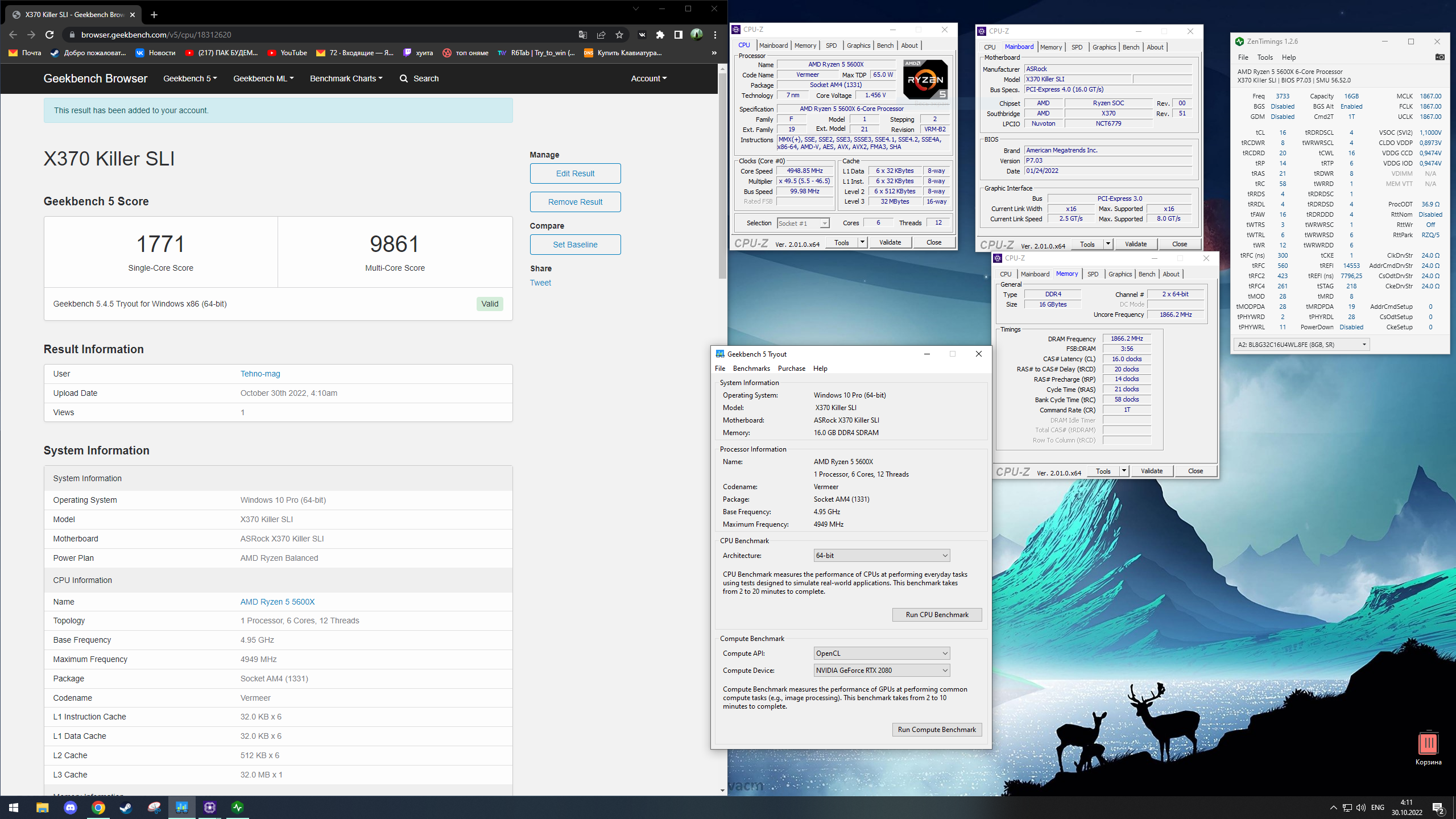Viewport: 1456px width, 819px height.
Task: Click the ENG language indicator in the taskbar
Action: coord(1378,808)
